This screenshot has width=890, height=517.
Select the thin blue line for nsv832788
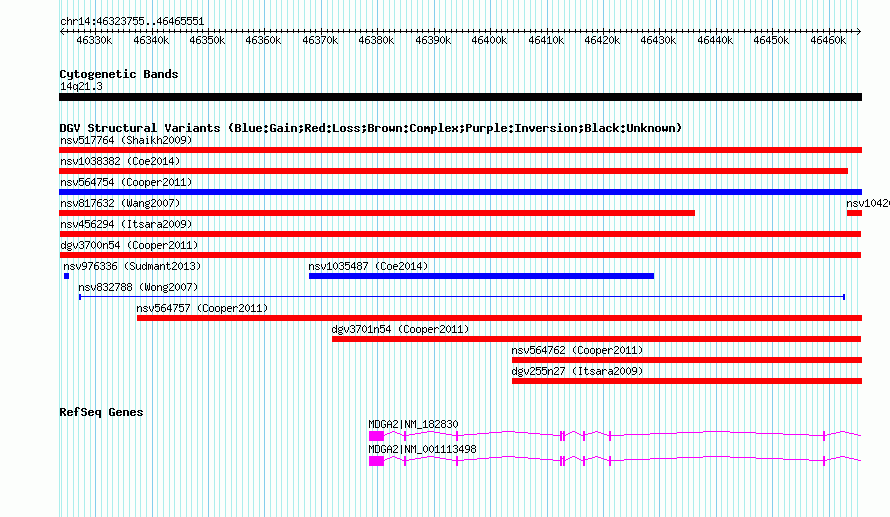tap(462, 297)
